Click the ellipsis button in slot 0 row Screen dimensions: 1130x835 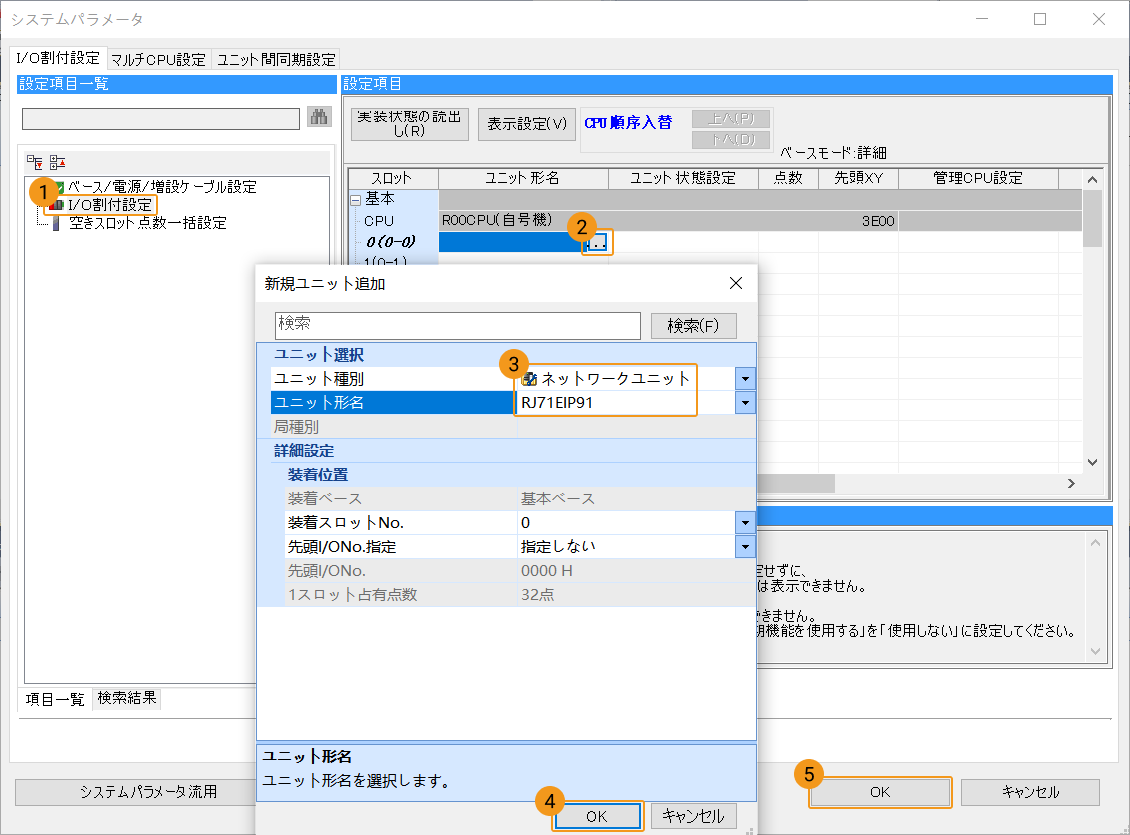[598, 242]
